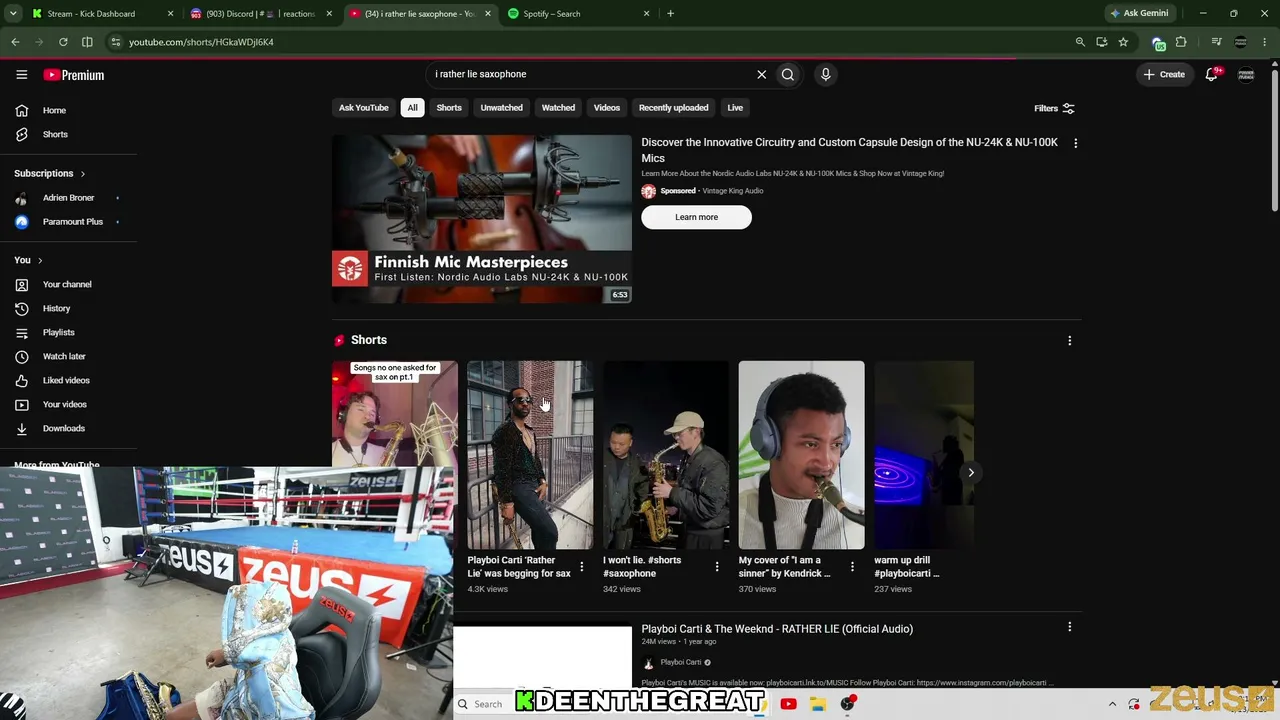Open more options for the Shorts shelf
This screenshot has height=720, width=1280.
coord(1069,340)
